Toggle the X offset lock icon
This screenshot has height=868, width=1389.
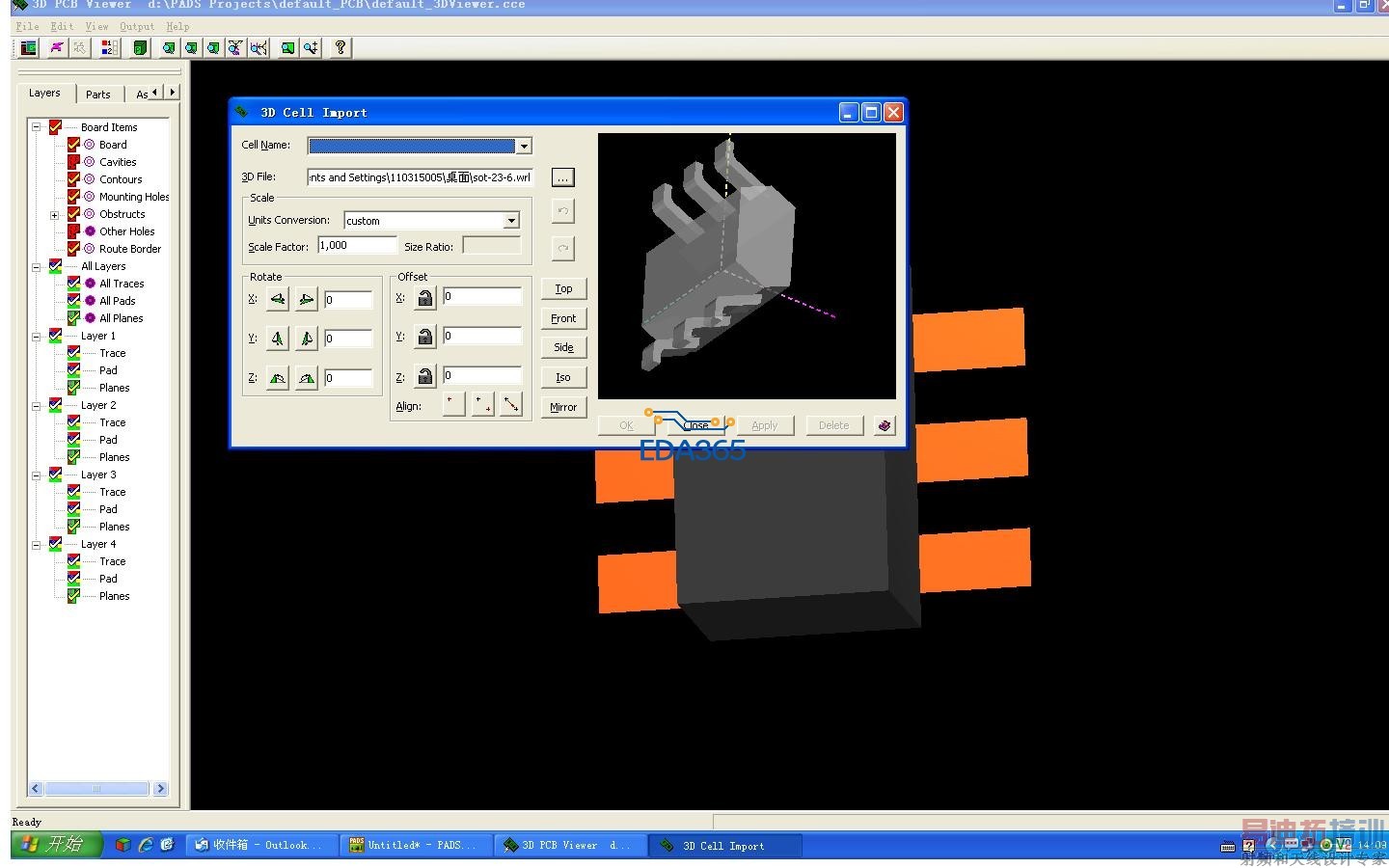pos(425,298)
